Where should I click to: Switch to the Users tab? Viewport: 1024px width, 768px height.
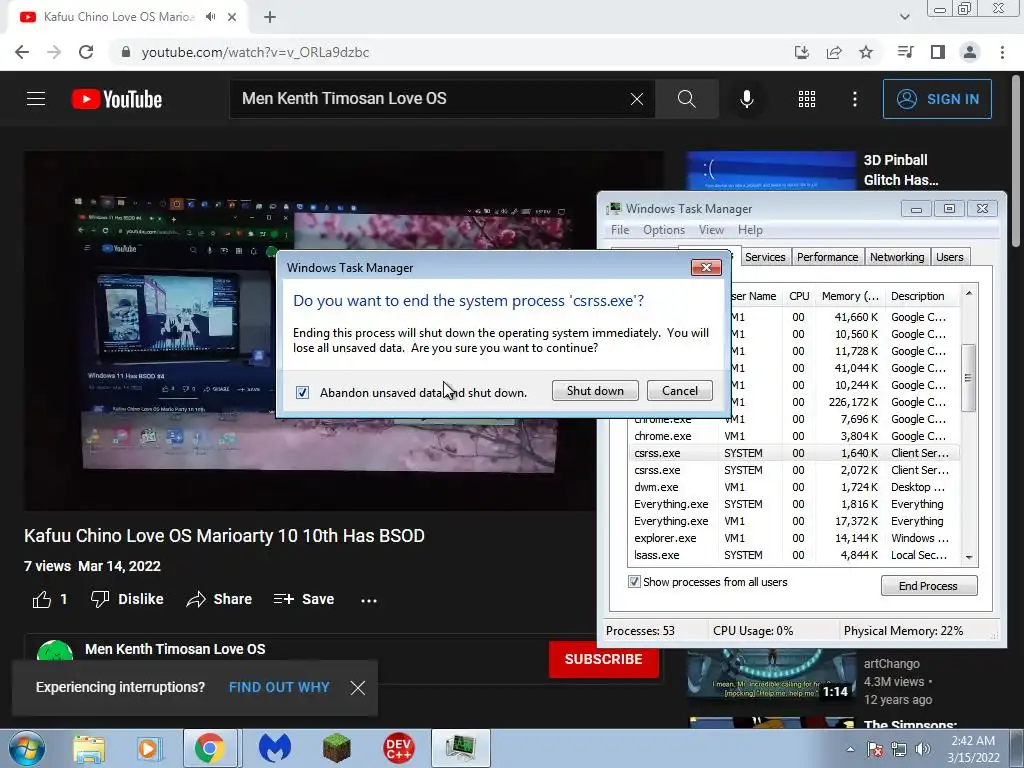click(950, 257)
